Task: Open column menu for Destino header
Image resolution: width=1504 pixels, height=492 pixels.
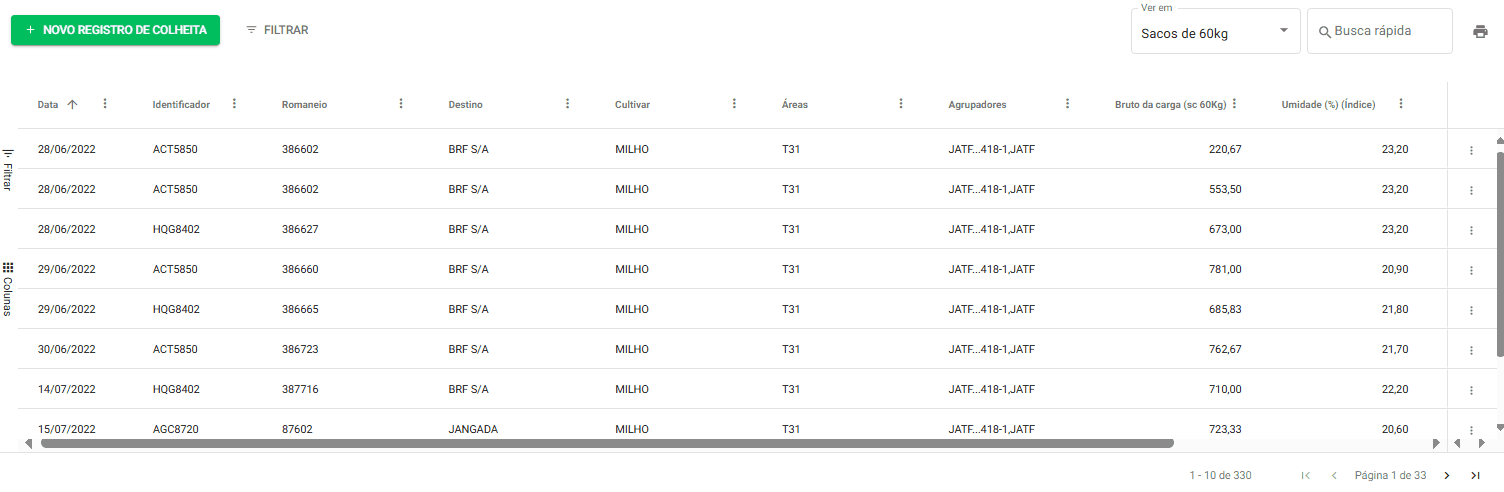Action: (x=567, y=104)
